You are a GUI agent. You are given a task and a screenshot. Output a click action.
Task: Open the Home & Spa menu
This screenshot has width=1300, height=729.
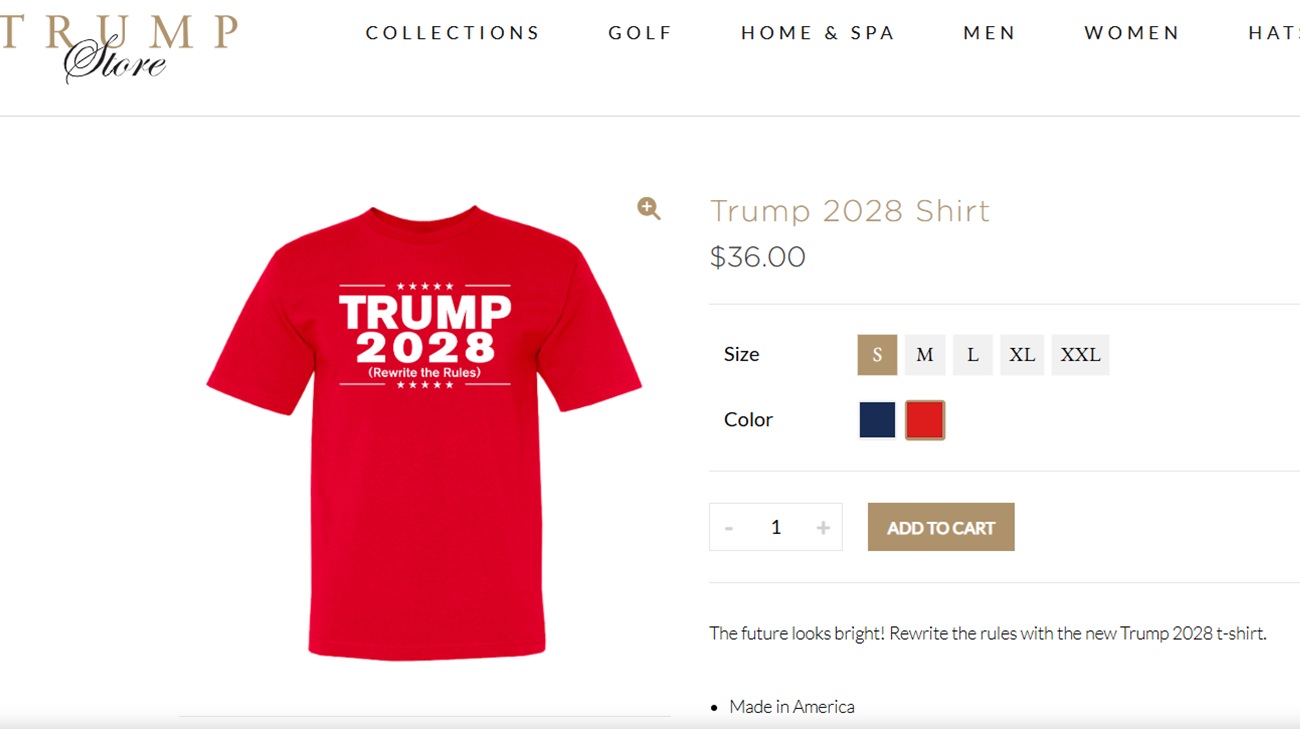click(x=818, y=33)
